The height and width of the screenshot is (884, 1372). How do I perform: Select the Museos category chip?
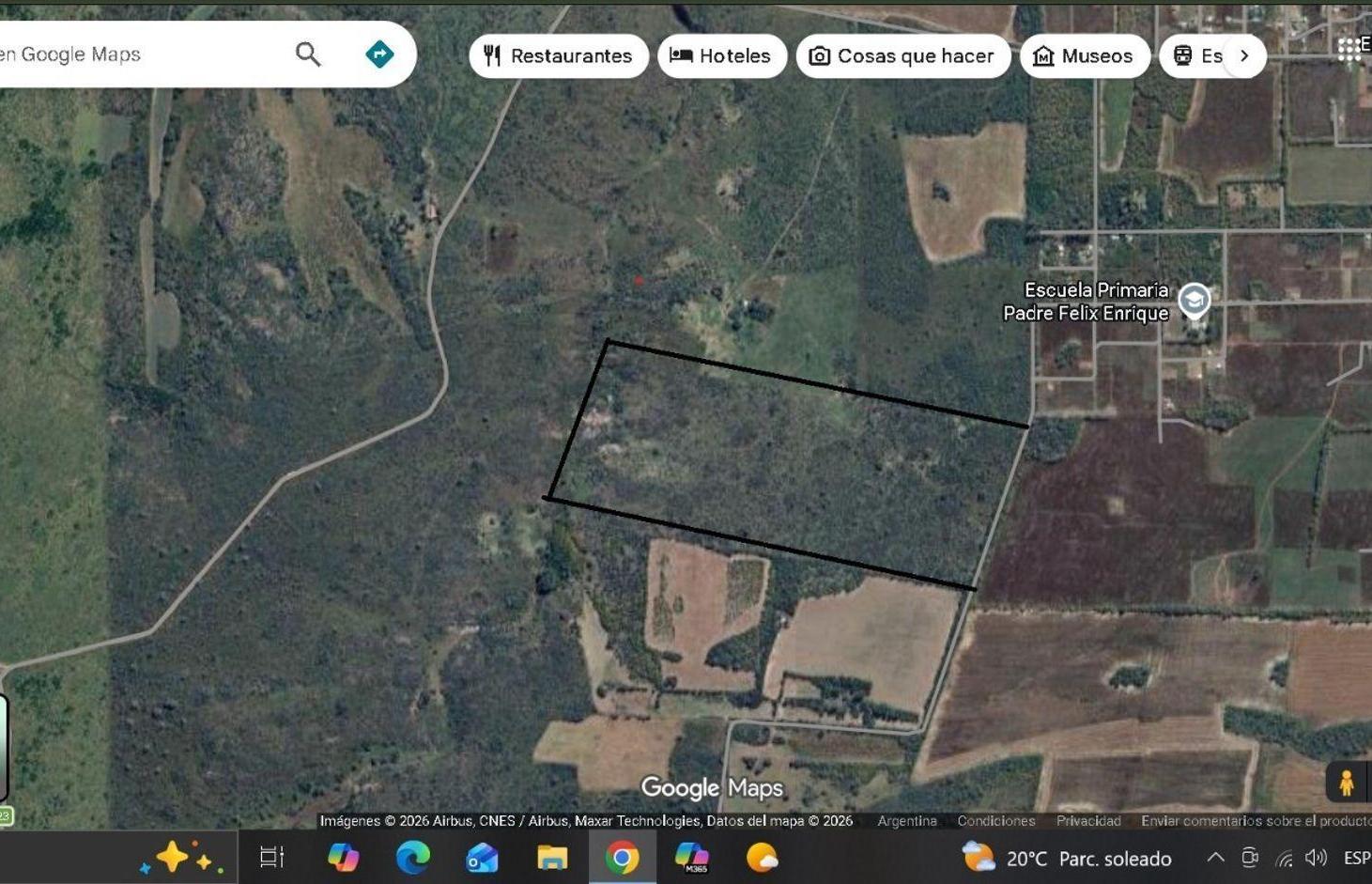click(1085, 56)
